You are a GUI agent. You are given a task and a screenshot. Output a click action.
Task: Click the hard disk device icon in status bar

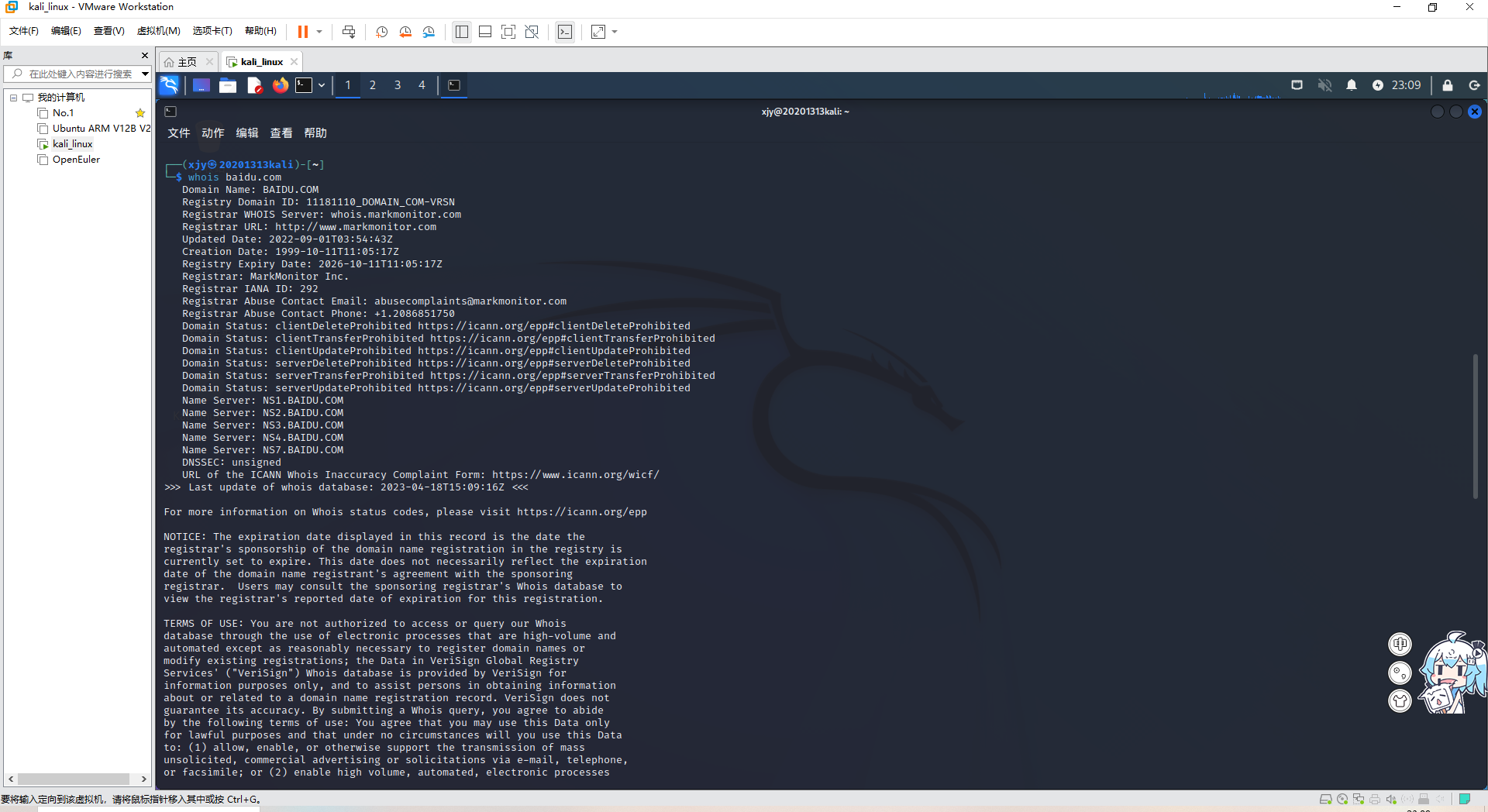point(1326,800)
